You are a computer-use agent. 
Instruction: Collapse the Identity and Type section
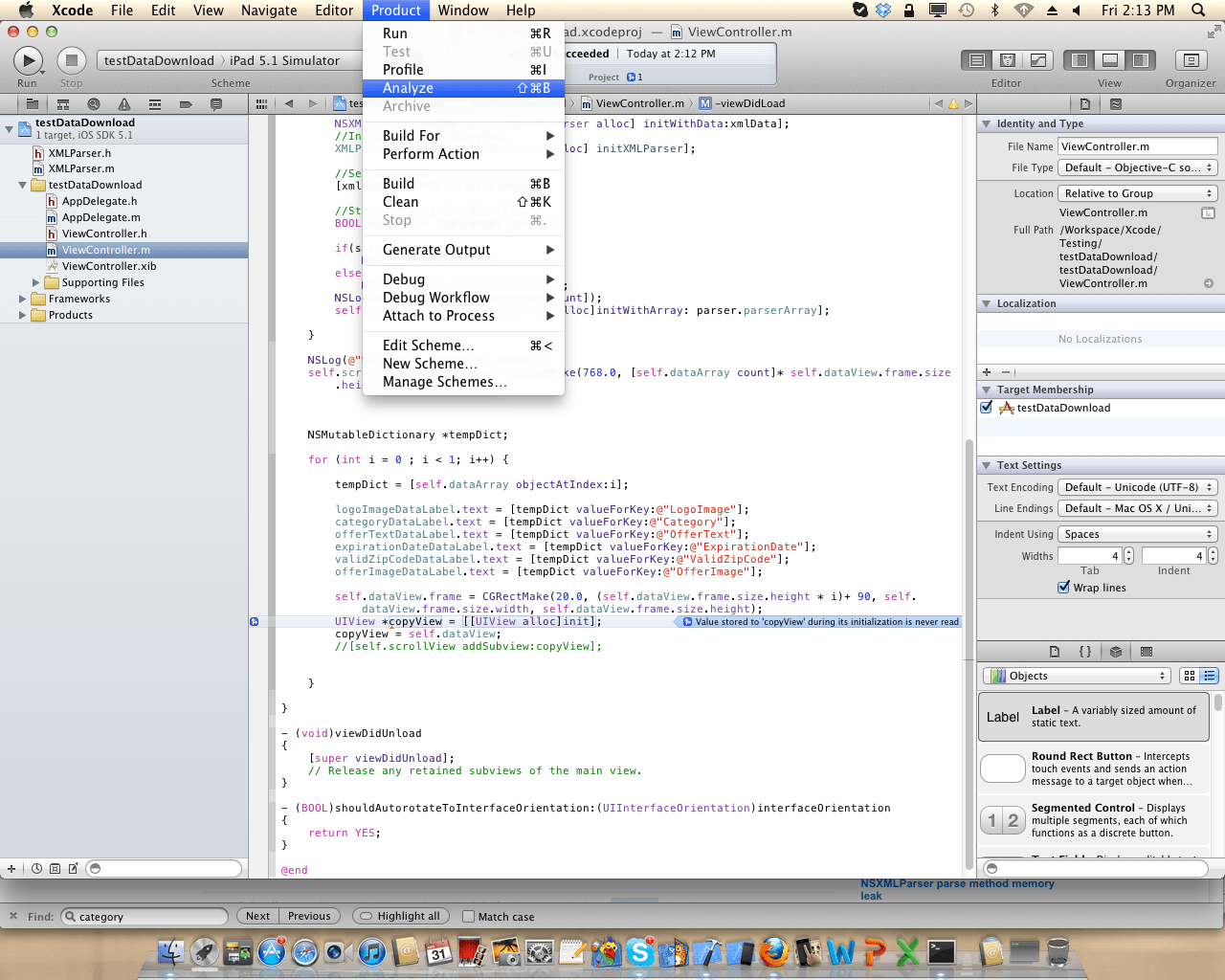(987, 124)
